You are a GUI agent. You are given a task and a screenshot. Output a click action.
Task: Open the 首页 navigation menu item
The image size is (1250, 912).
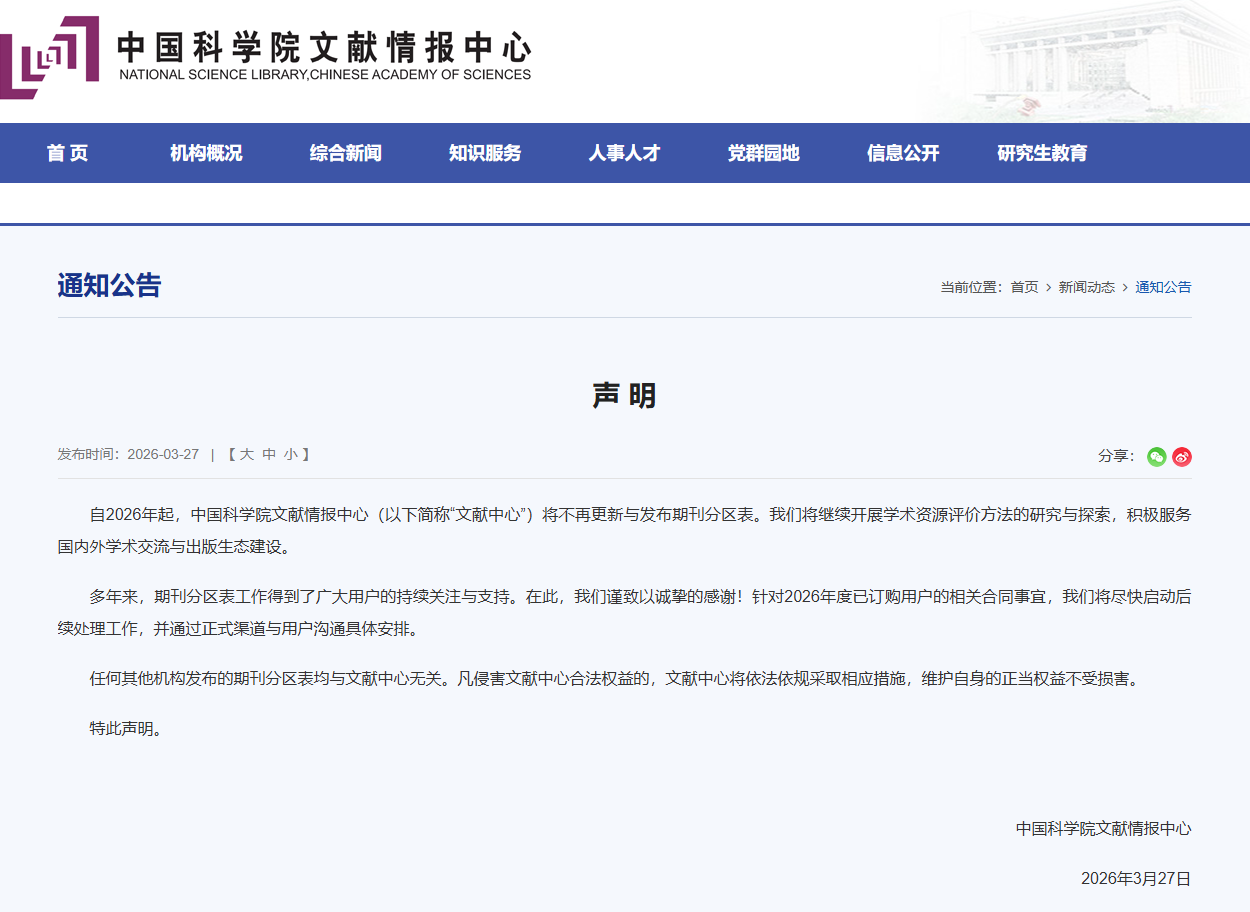click(x=67, y=153)
